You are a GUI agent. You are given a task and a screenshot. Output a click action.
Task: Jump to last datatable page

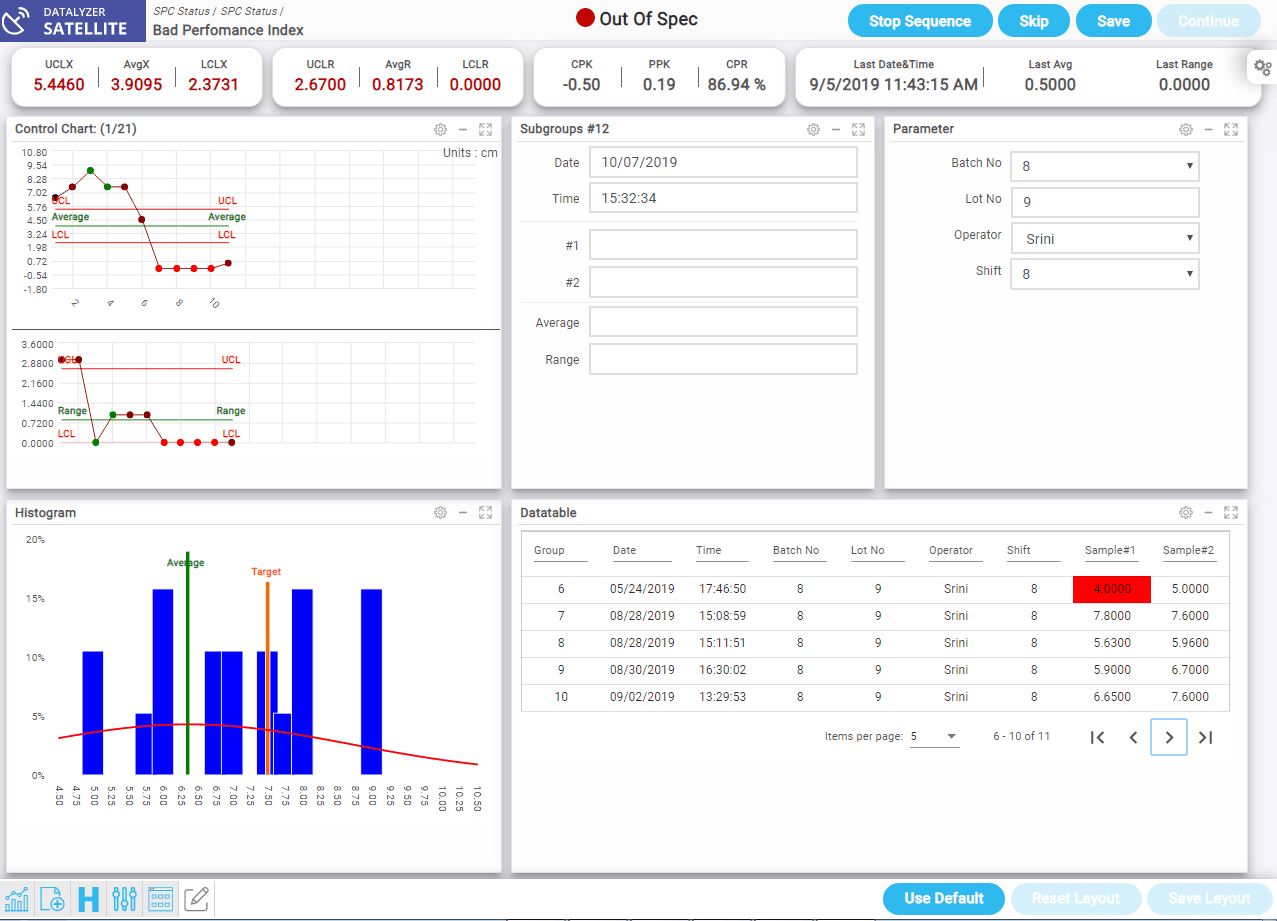pyautogui.click(x=1205, y=737)
